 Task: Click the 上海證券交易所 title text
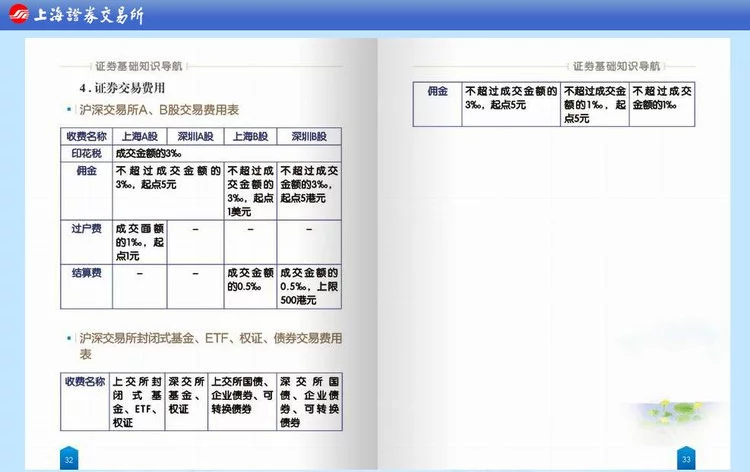88,15
